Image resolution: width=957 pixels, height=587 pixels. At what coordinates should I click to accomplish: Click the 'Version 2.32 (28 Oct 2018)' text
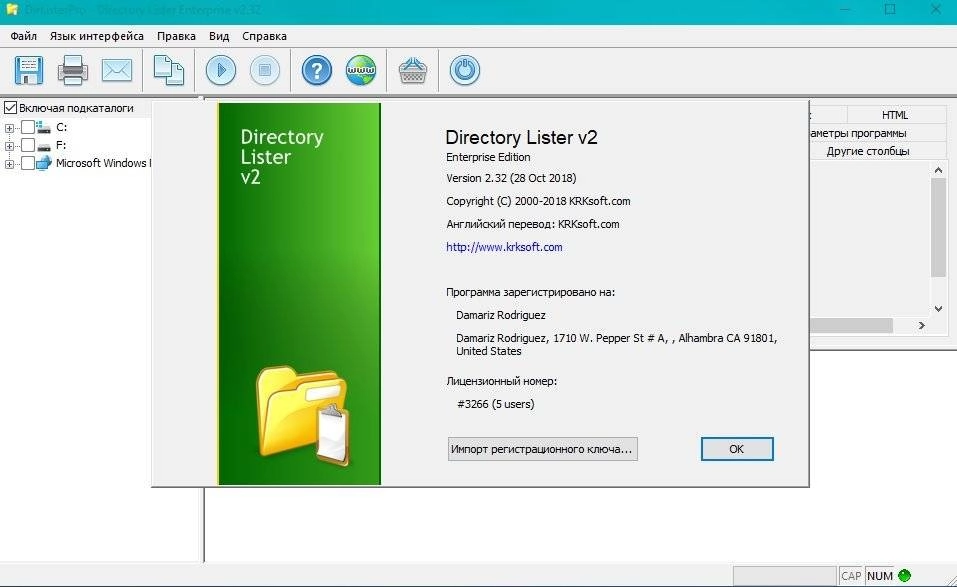(511, 178)
